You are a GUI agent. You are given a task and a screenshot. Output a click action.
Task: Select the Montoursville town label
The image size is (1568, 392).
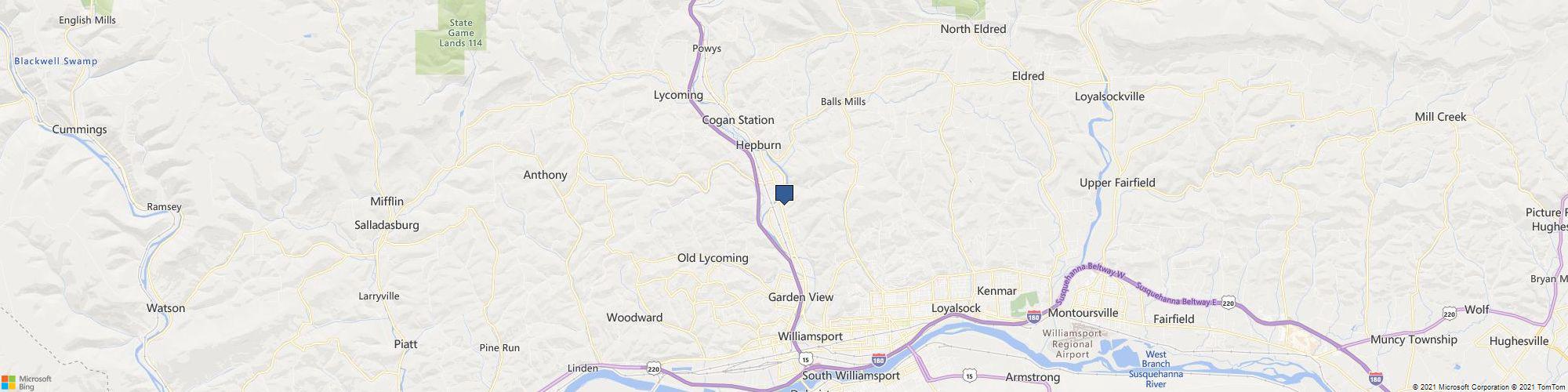[x=1083, y=313]
